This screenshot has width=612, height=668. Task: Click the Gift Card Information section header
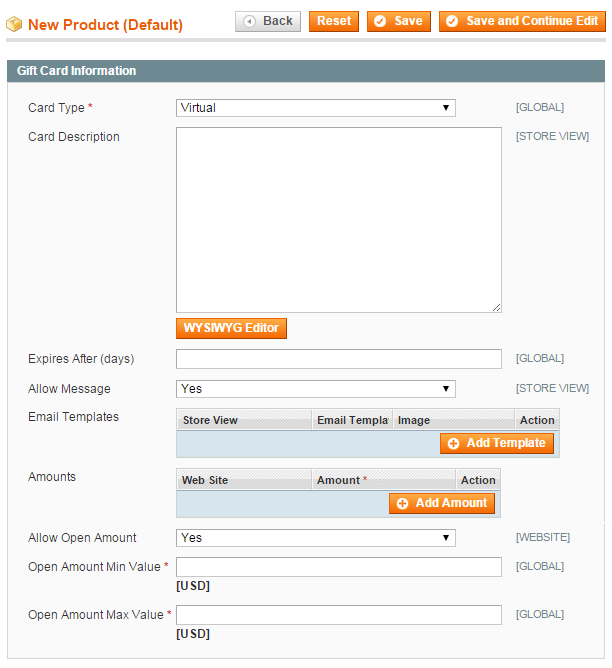pyautogui.click(x=306, y=71)
